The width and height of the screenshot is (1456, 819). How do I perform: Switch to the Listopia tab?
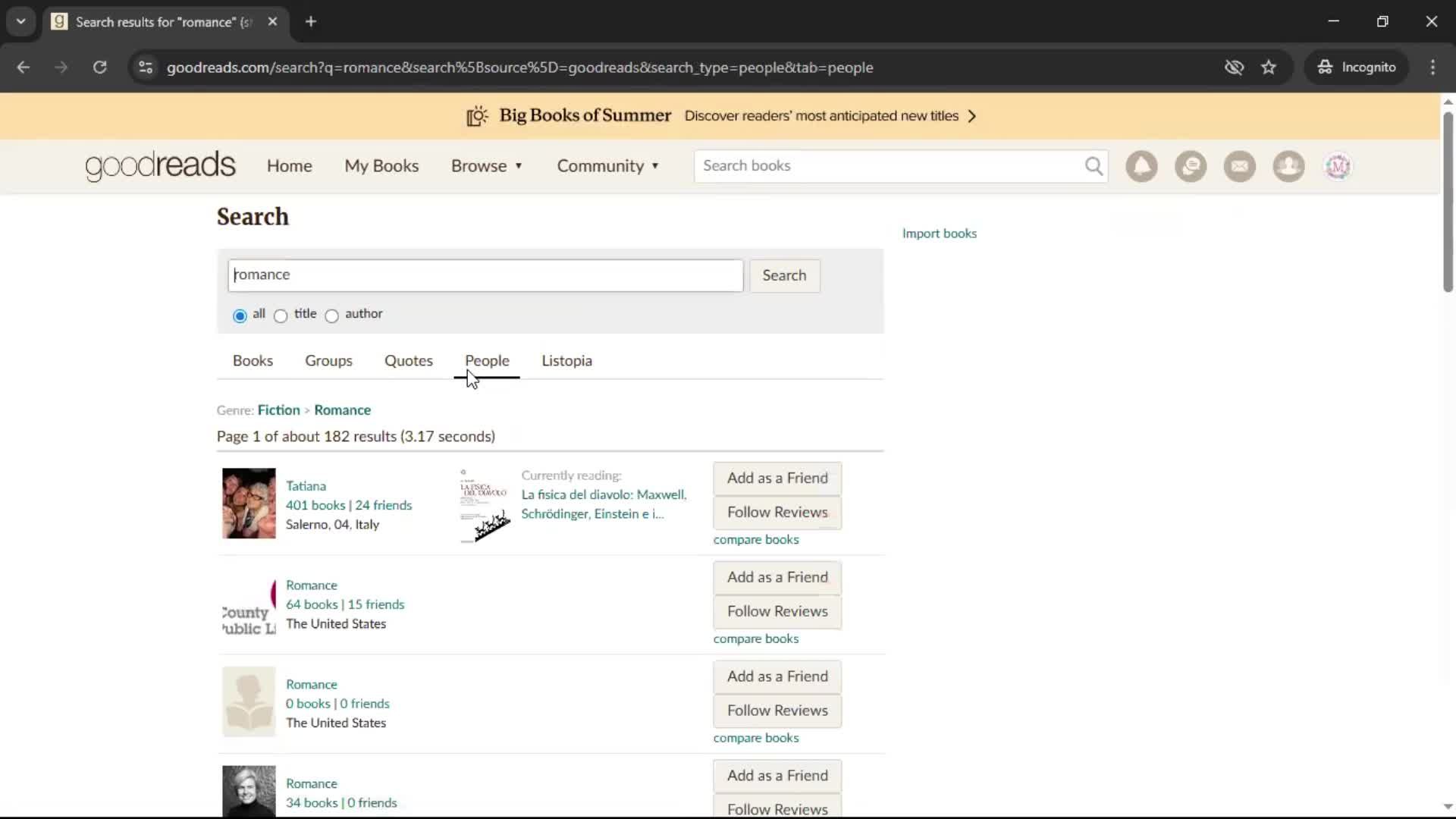pos(566,361)
